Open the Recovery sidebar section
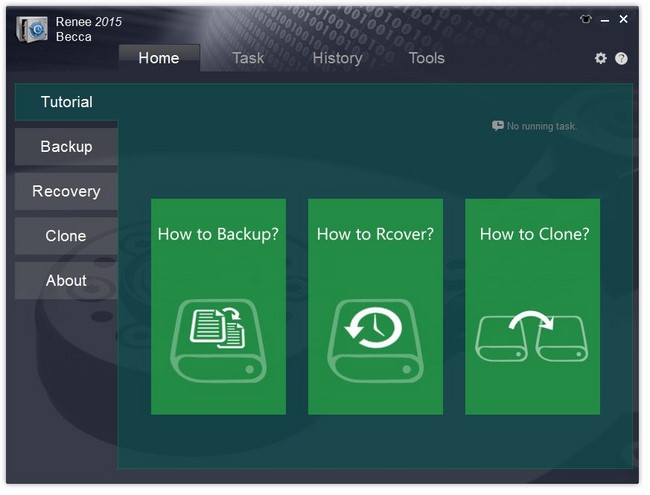The height and width of the screenshot is (495, 650). tap(66, 191)
